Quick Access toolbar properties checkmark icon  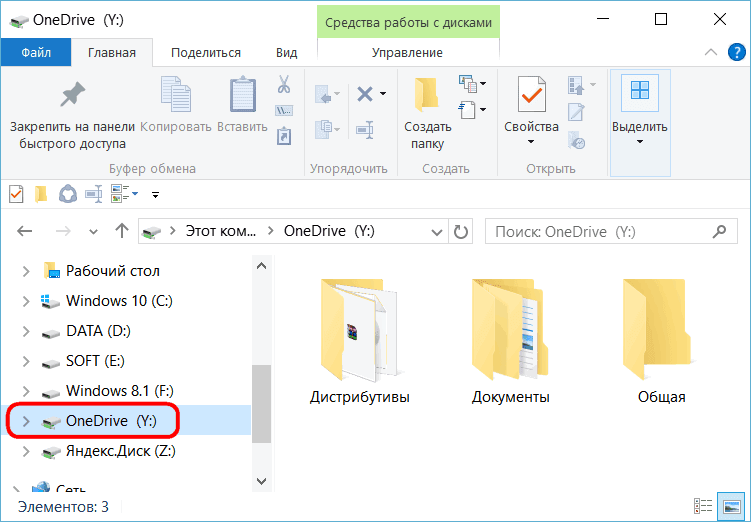[x=16, y=194]
